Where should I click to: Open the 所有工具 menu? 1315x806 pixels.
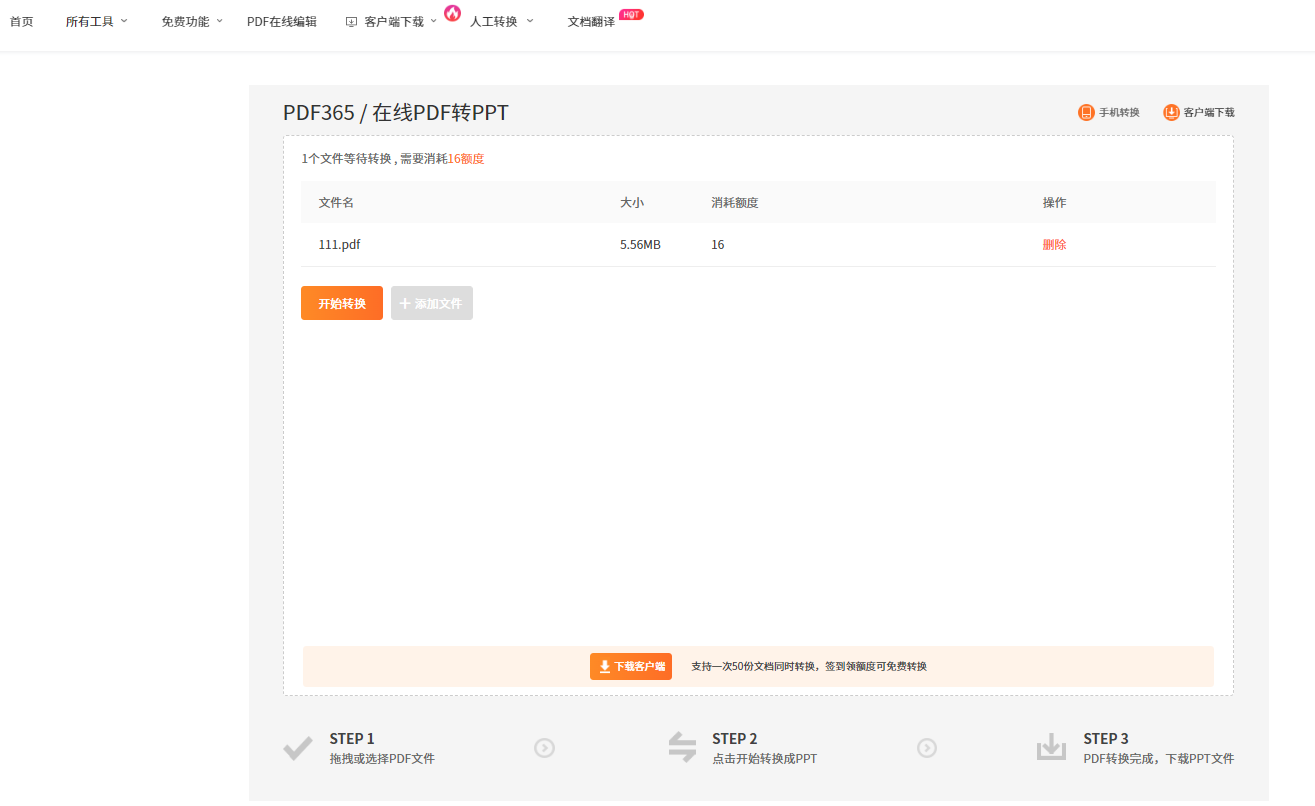(90, 21)
